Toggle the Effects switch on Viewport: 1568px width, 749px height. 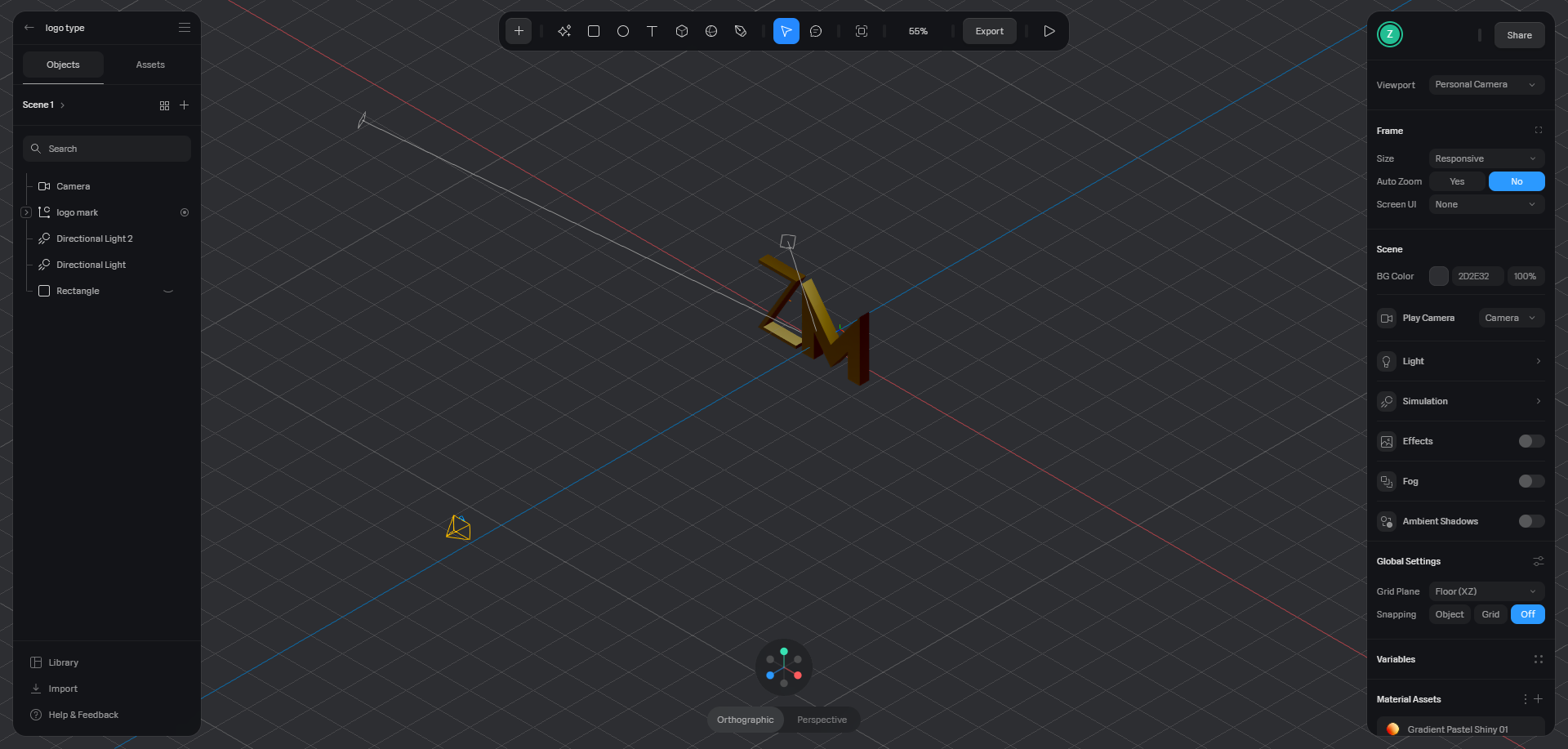click(x=1530, y=441)
